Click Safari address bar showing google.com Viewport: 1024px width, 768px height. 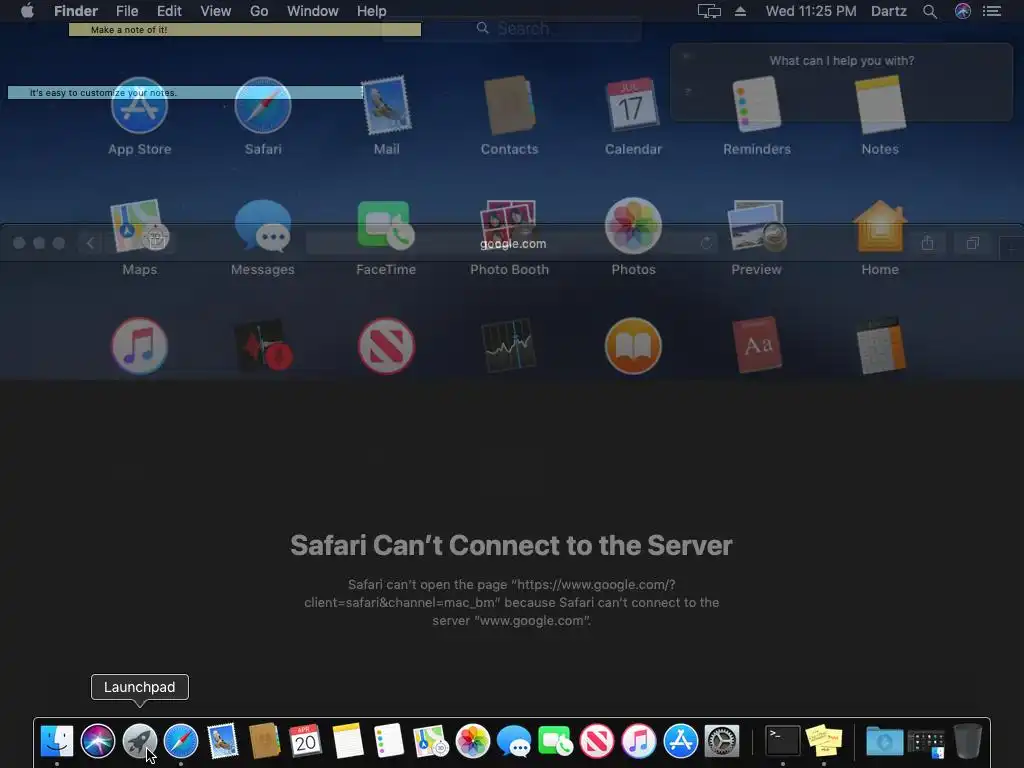[x=512, y=244]
